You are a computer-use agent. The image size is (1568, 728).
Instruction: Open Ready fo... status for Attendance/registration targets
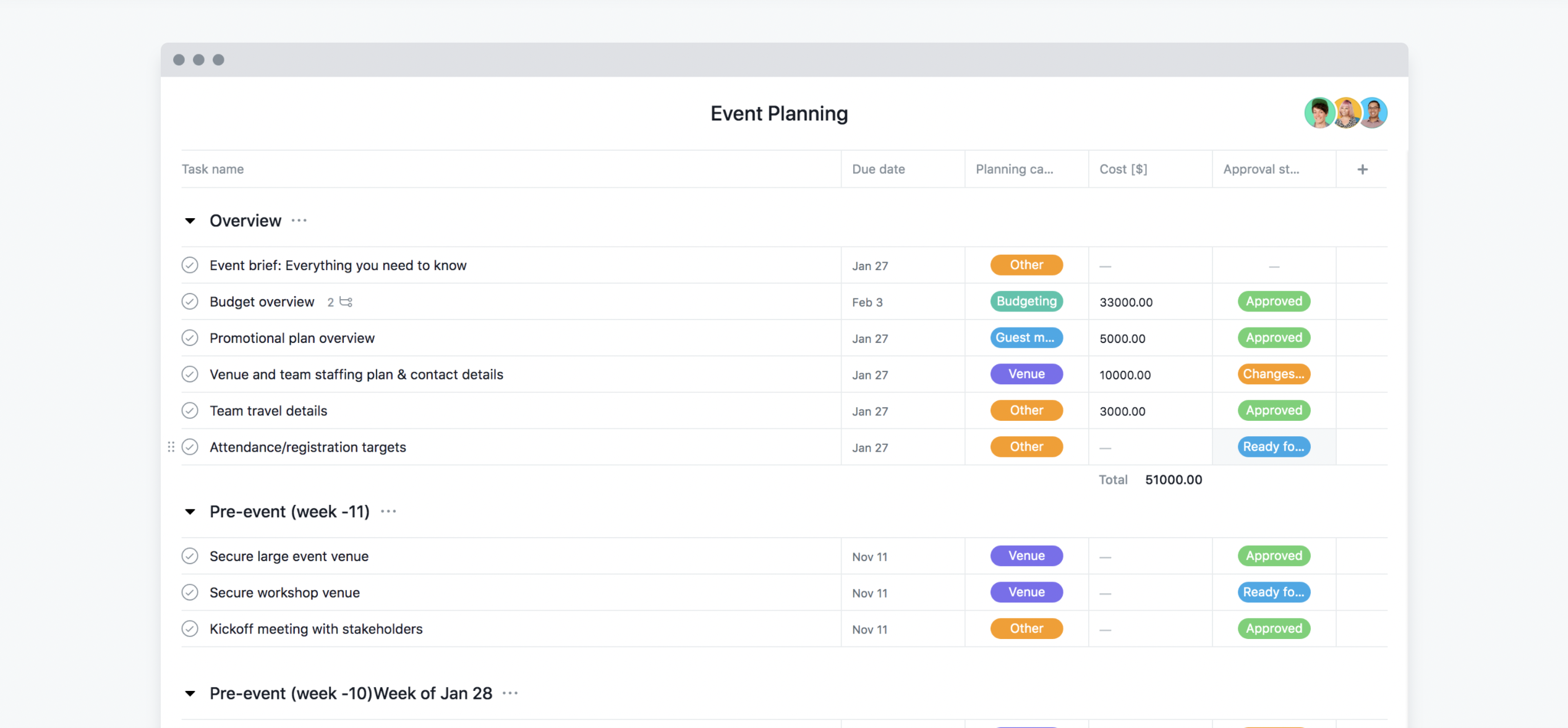click(x=1274, y=447)
